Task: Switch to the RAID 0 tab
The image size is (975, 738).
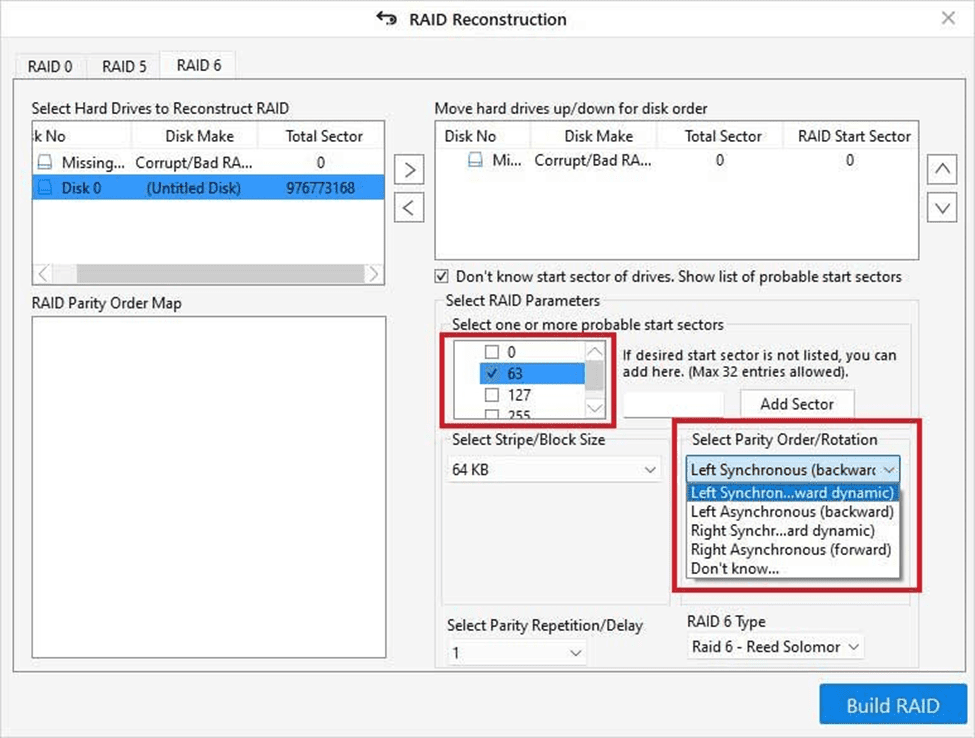Action: [50, 67]
